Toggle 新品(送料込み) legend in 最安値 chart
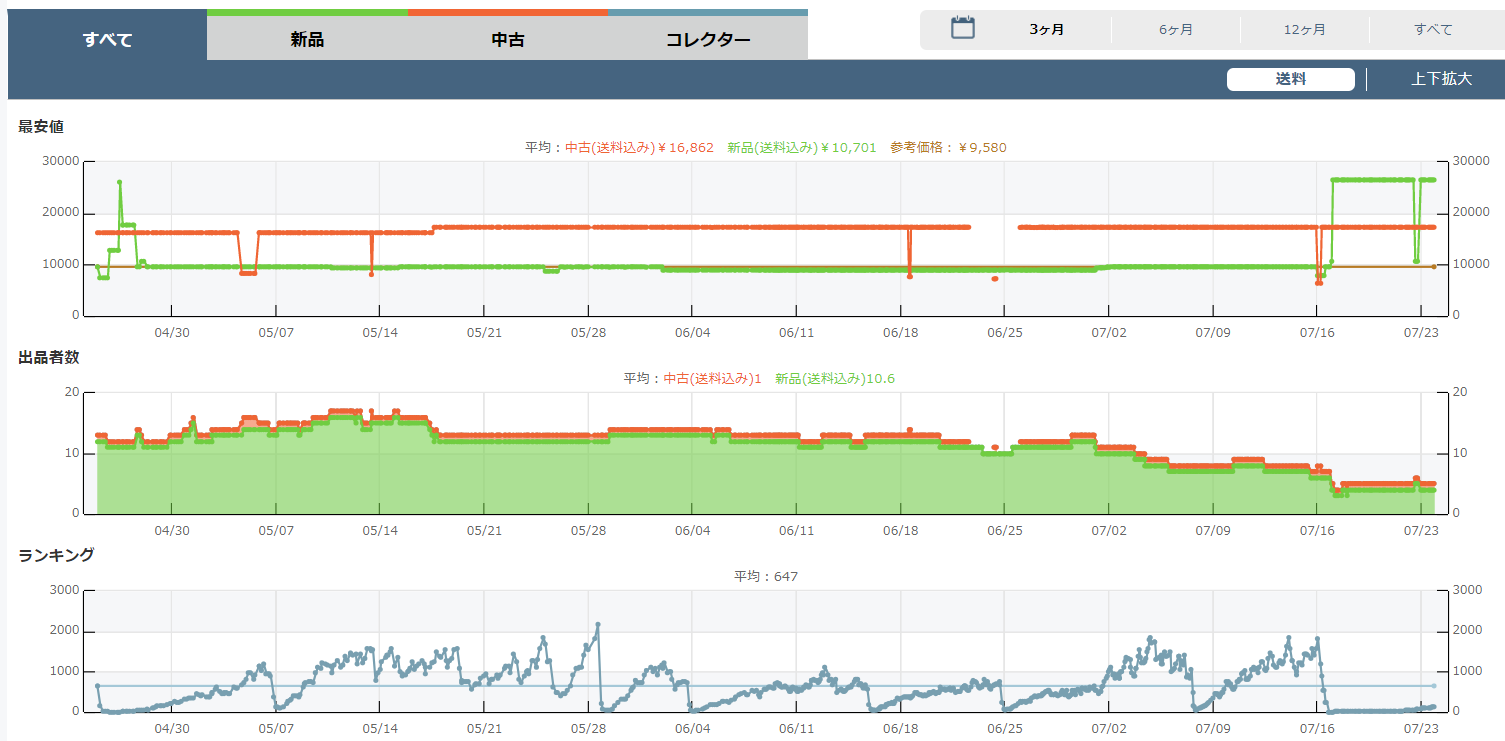Image resolution: width=1505 pixels, height=741 pixels. click(801, 148)
